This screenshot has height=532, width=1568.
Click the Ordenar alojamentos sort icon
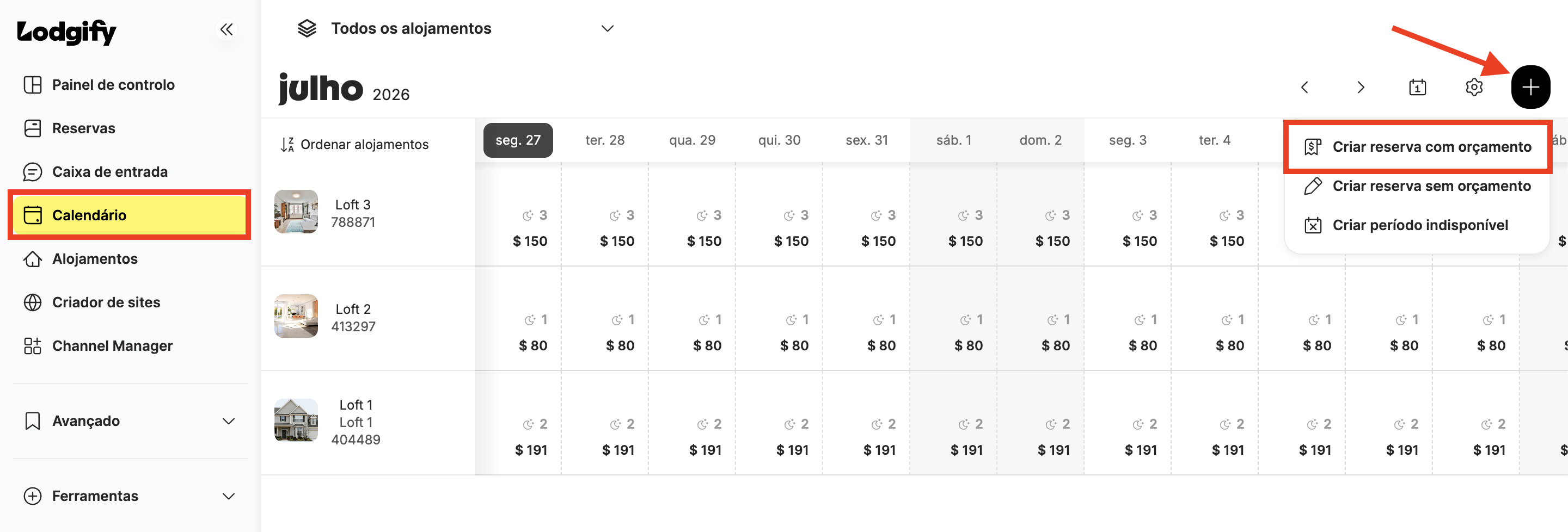pyautogui.click(x=287, y=145)
